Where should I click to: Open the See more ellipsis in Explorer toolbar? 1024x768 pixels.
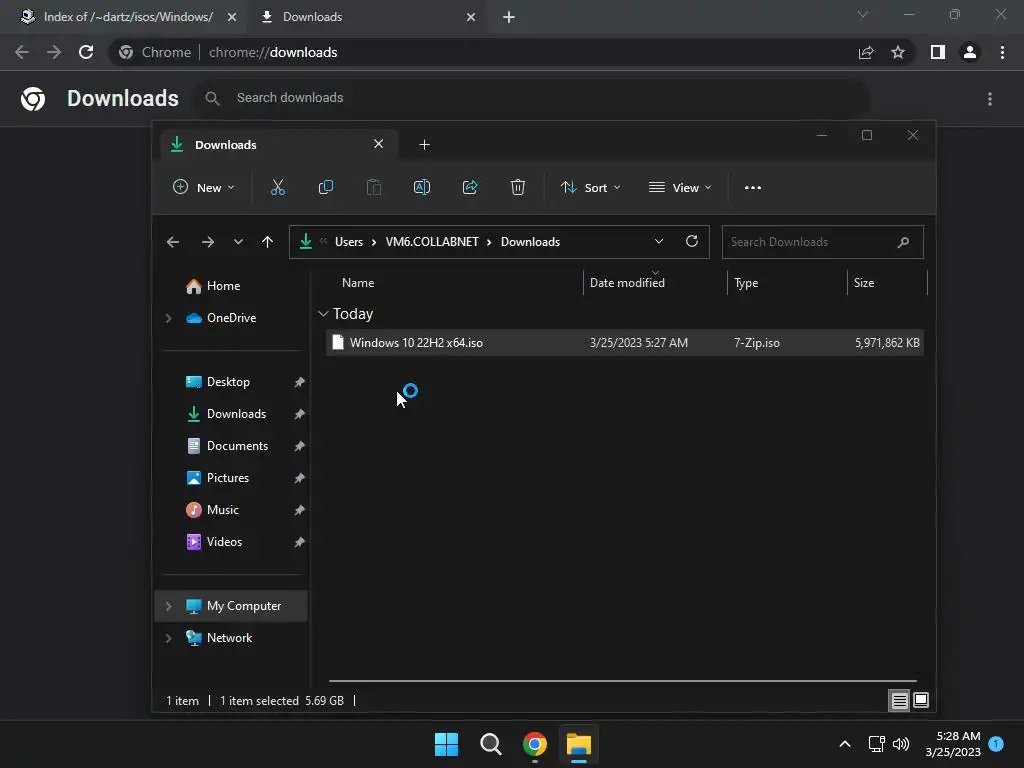click(x=753, y=187)
